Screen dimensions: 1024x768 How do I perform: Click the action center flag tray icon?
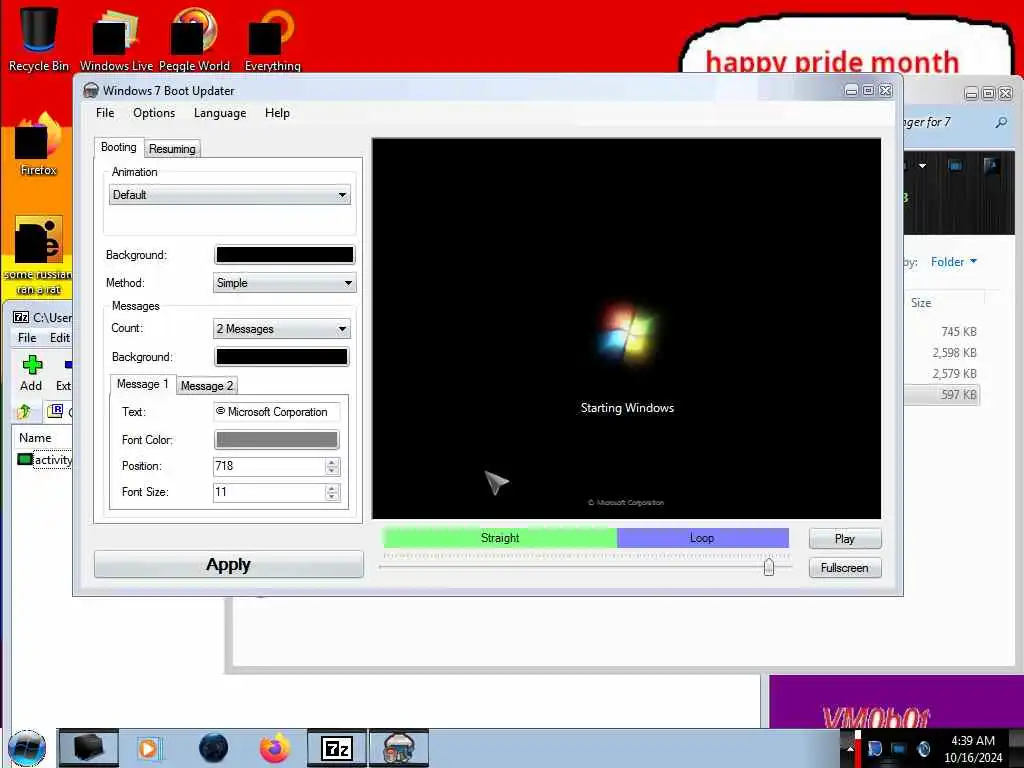pyautogui.click(x=874, y=748)
